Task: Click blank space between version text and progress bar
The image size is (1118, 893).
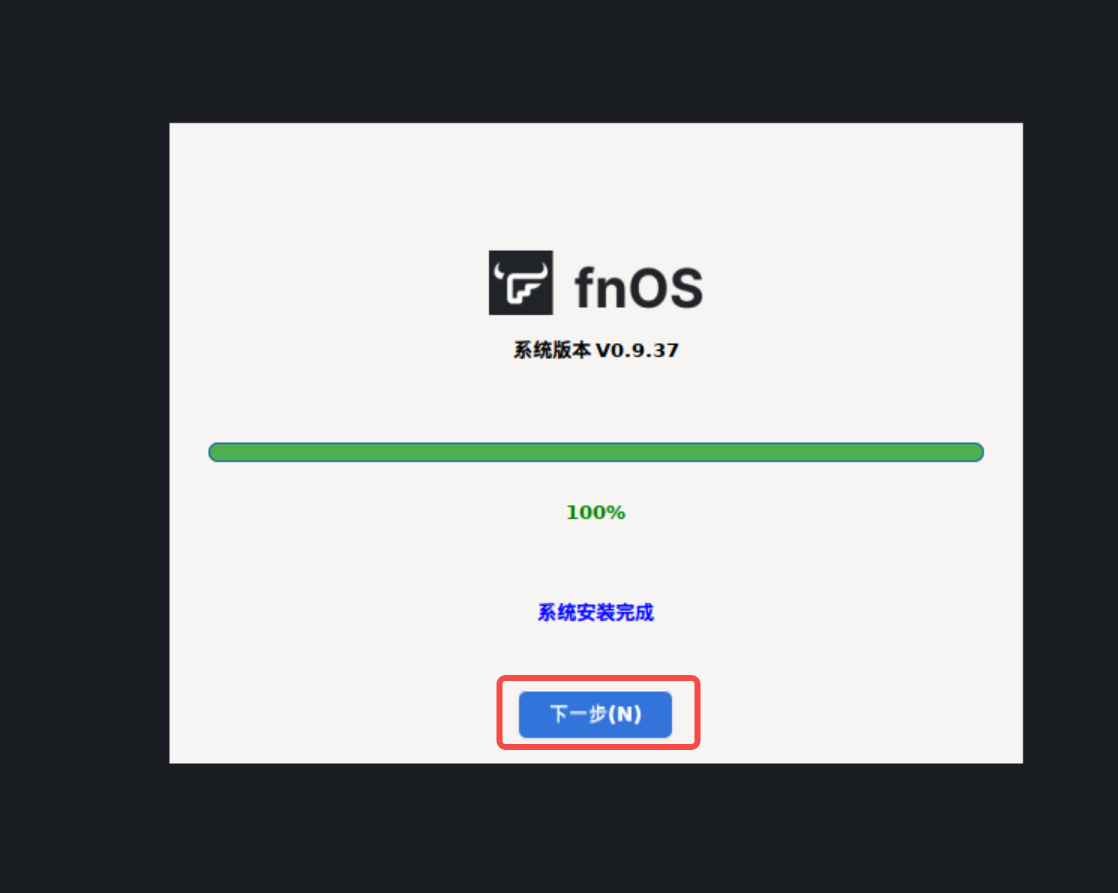Action: [595, 401]
